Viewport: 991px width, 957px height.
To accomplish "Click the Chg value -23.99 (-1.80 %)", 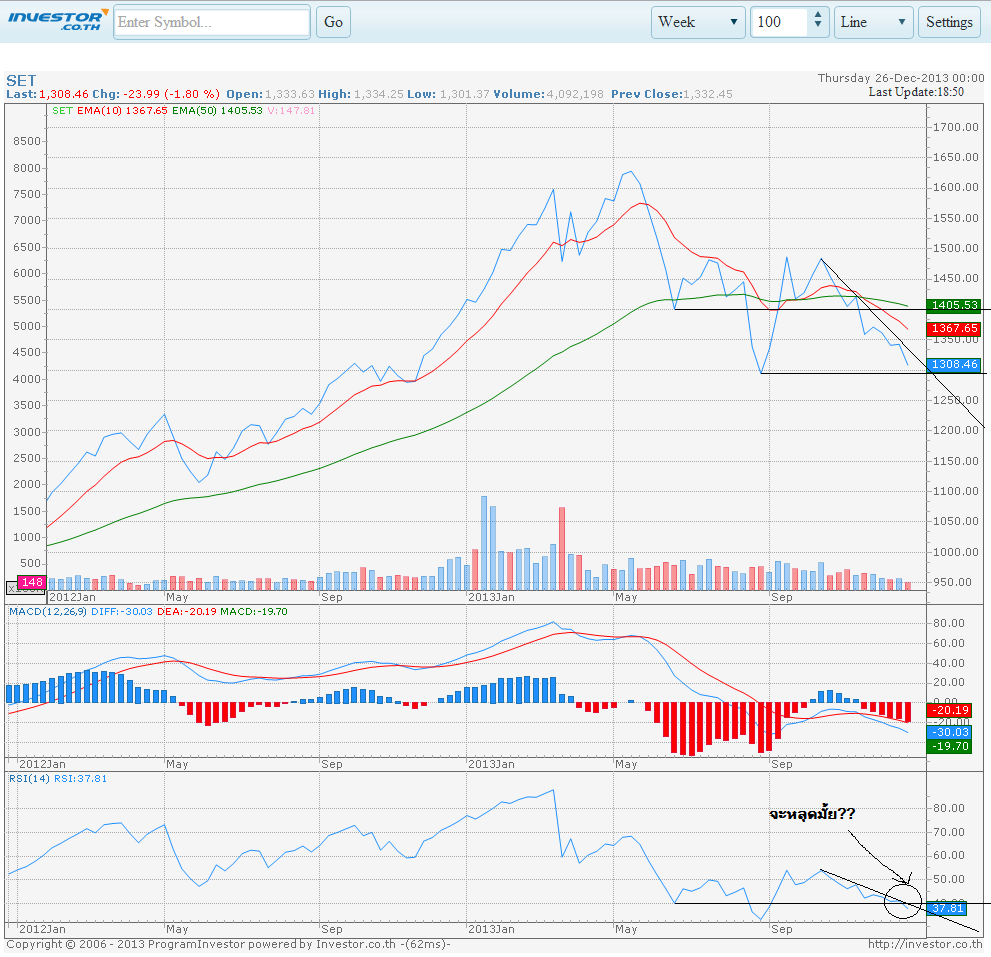I will (x=171, y=94).
